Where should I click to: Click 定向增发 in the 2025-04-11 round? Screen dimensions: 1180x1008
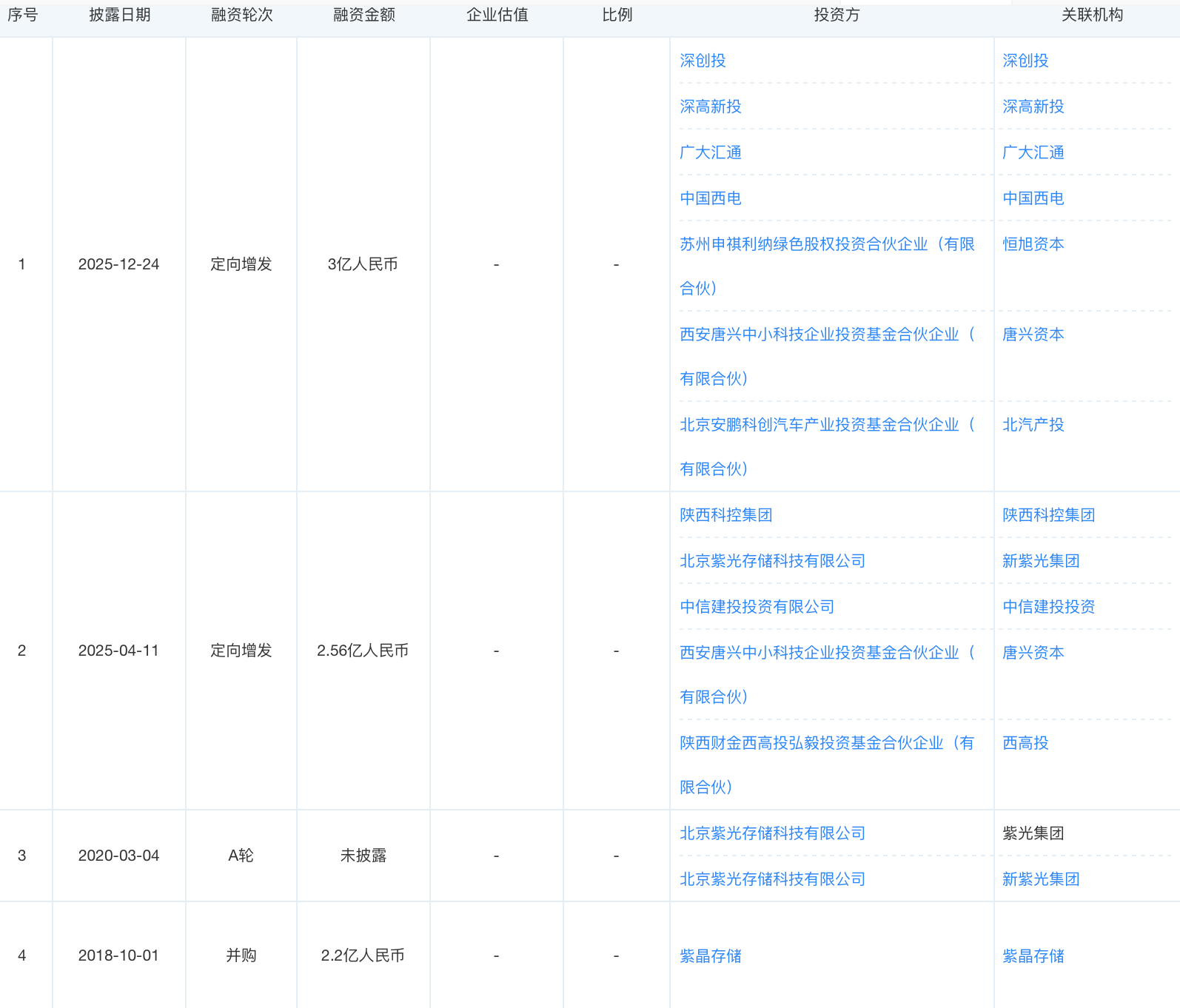241,651
